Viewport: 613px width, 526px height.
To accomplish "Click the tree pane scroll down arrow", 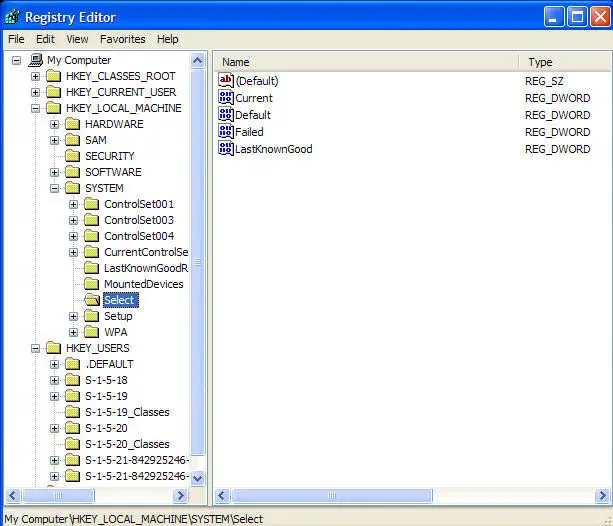I will pyautogui.click(x=197, y=478).
